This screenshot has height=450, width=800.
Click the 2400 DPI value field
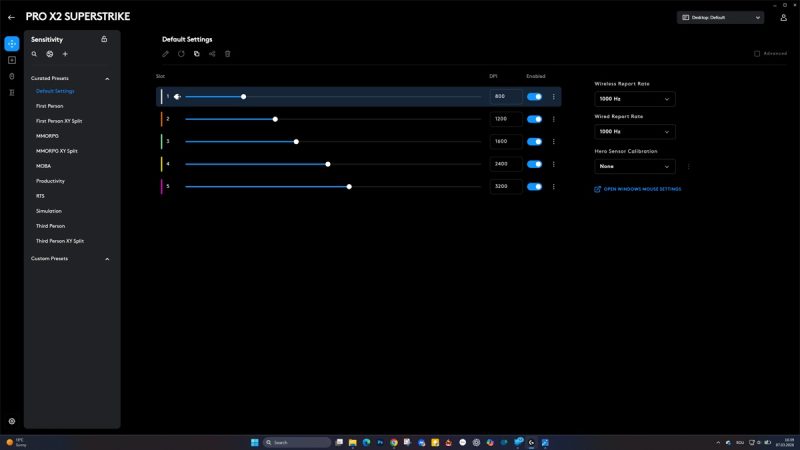tap(501, 164)
